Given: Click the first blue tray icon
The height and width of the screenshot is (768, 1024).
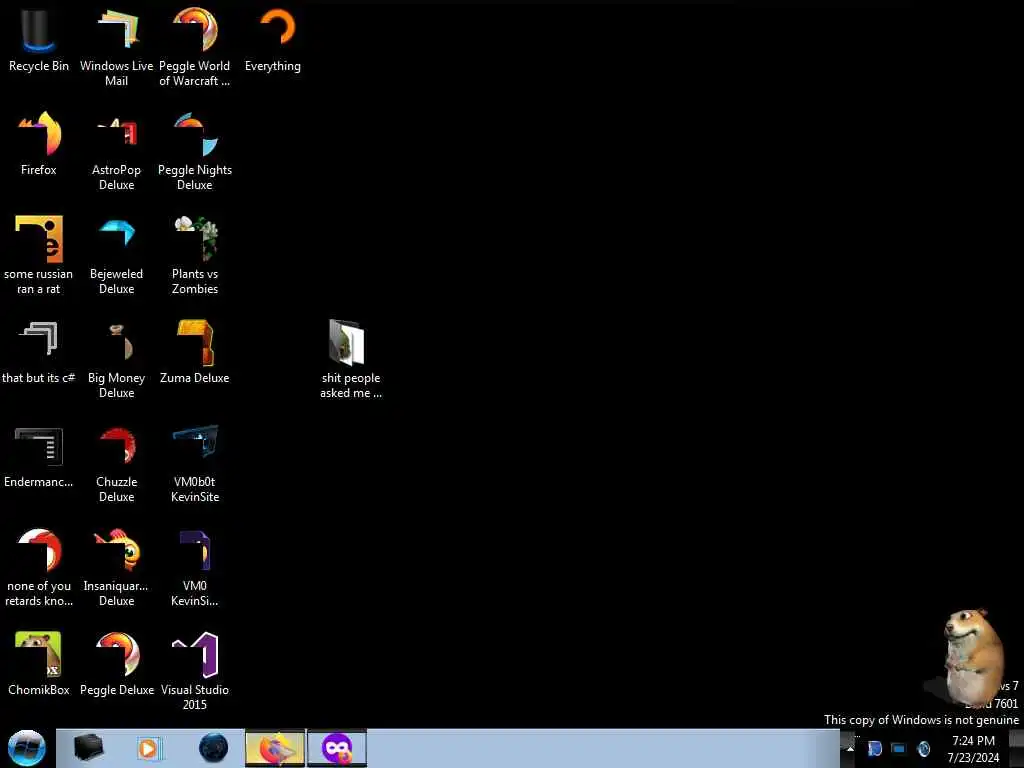Looking at the screenshot, I should (x=874, y=748).
